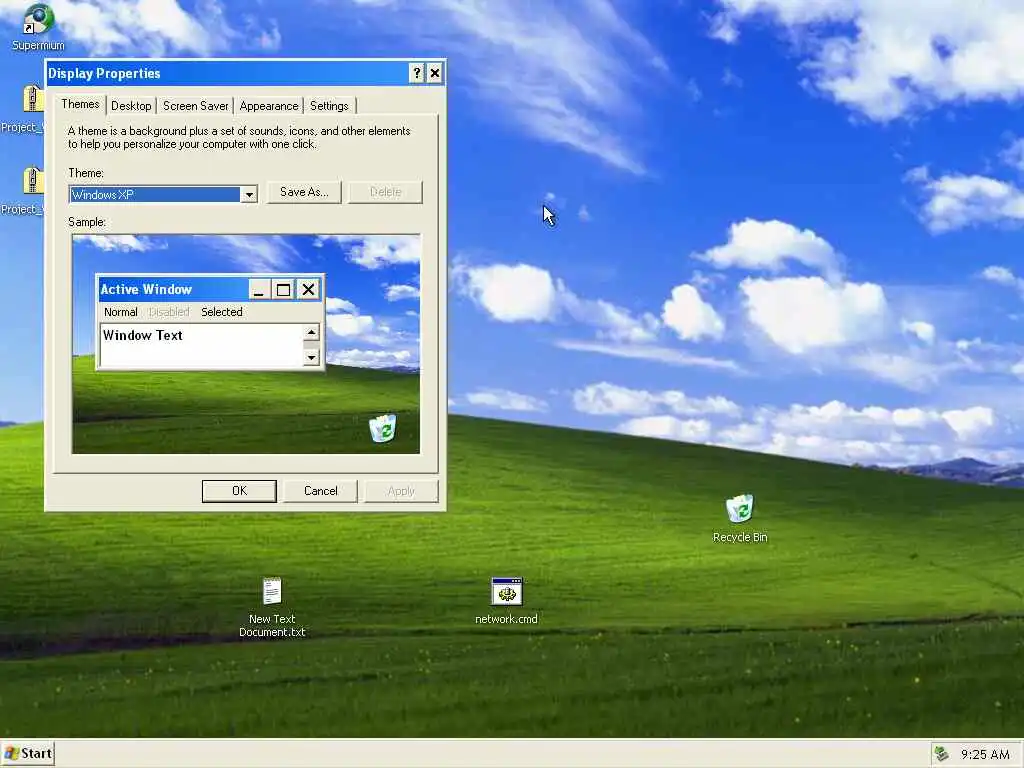Select the network.cmd file icon
The height and width of the screenshot is (768, 1024).
click(506, 601)
